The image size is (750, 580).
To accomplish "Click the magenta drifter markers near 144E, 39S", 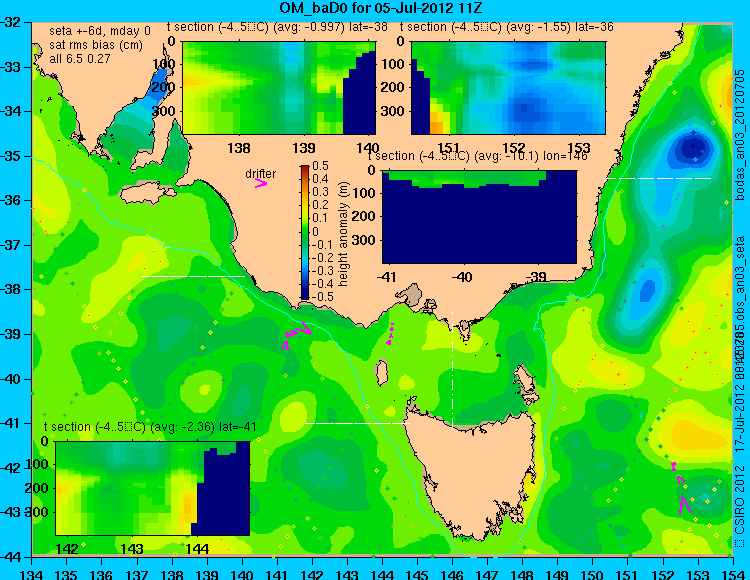I will click(390, 334).
